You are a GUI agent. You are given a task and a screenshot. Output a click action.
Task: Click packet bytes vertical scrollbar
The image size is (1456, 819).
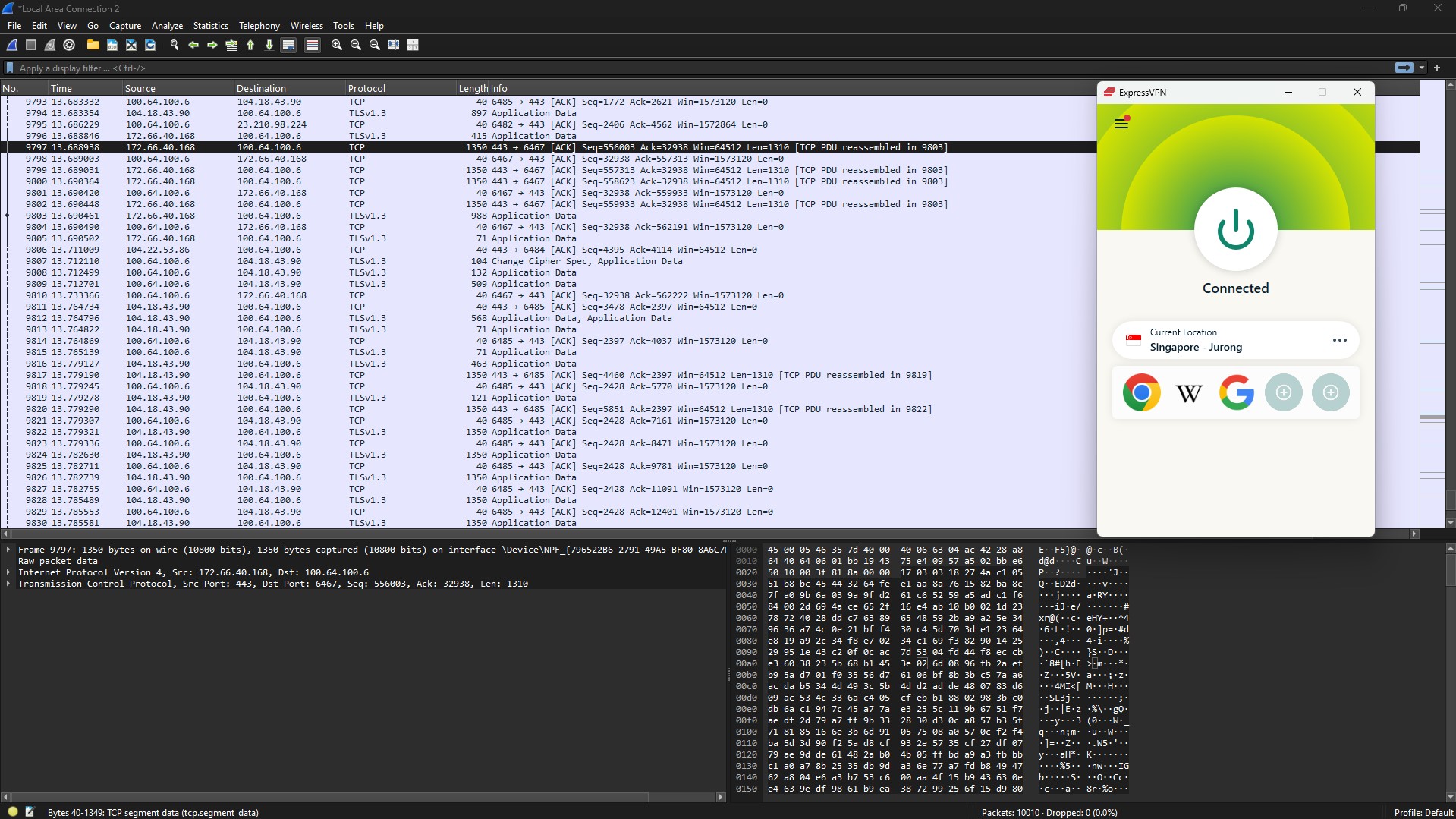1450,569
